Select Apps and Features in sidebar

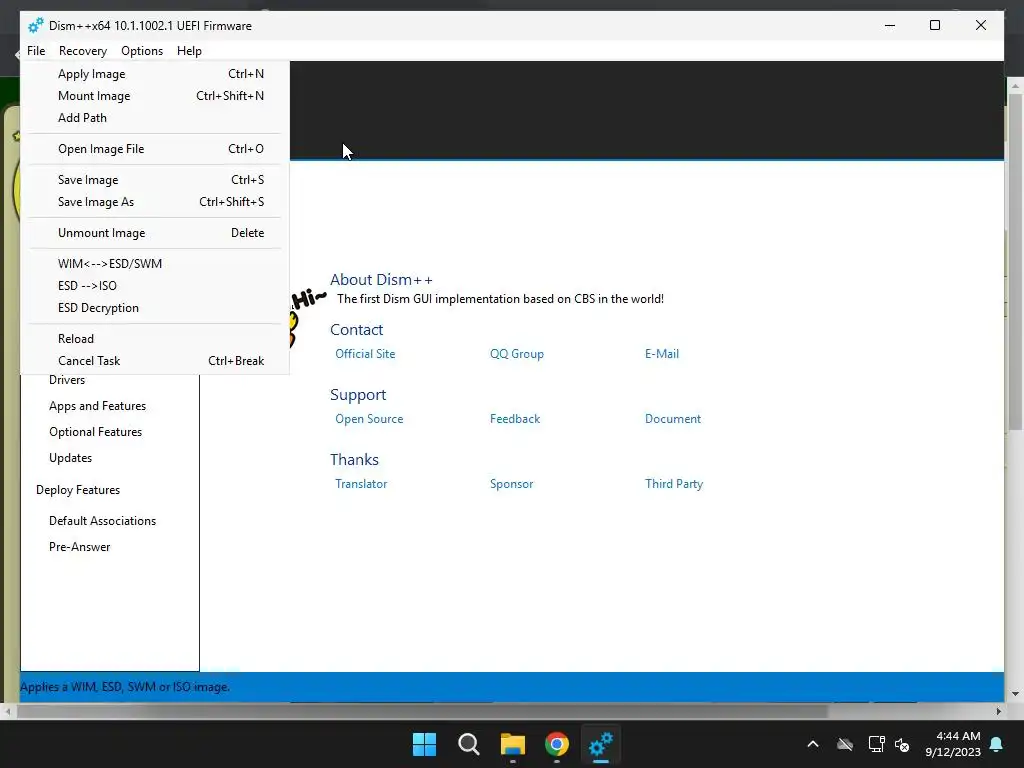tap(97, 406)
